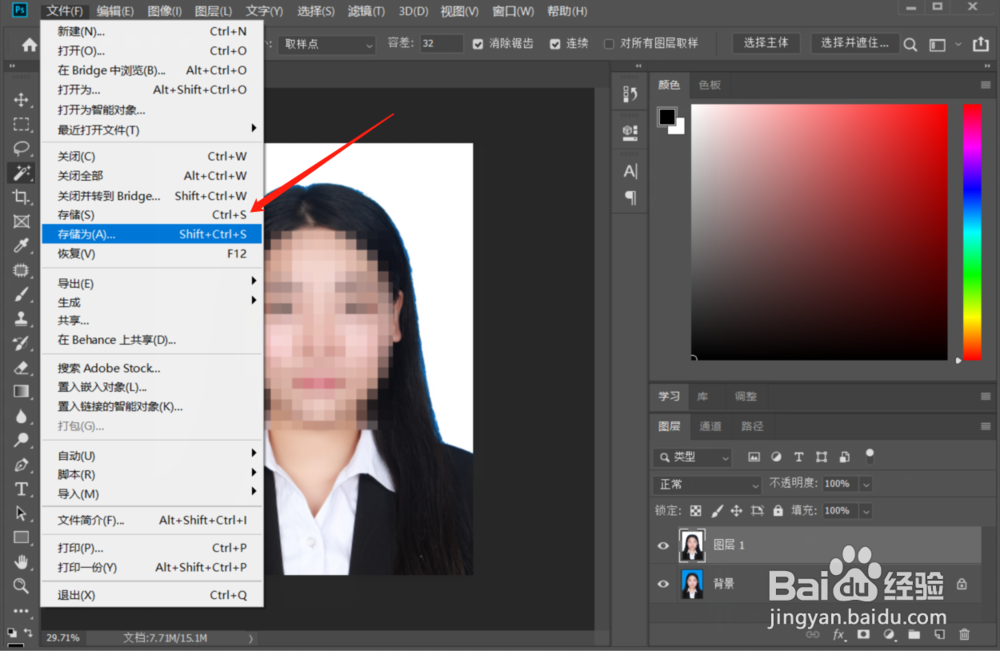1000x651 pixels.
Task: Expand the 脚本(R) submenu
Action: (x=152, y=474)
